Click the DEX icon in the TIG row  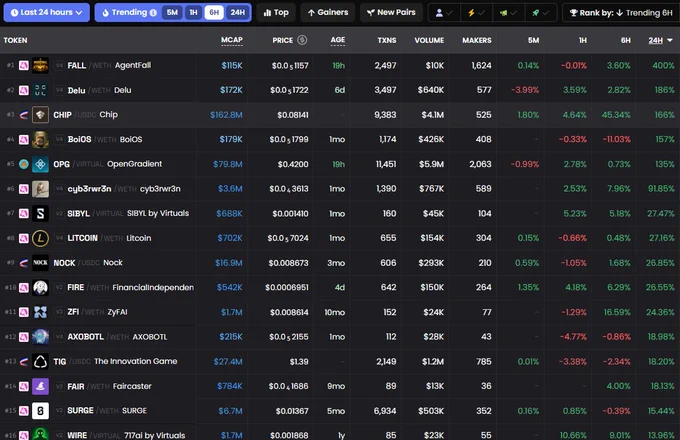(24, 362)
